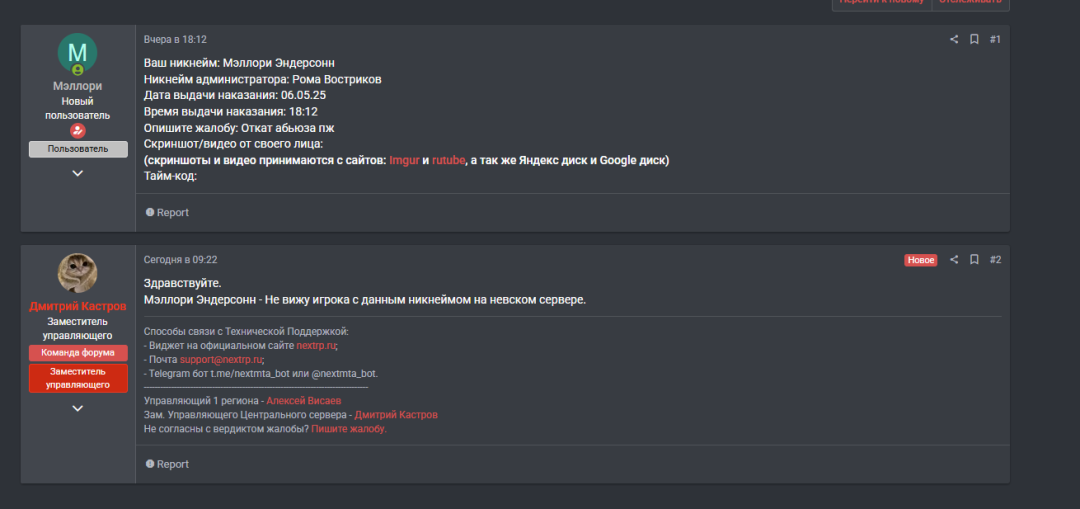Open Дмитрий Кастров's avatar picture
This screenshot has height=509, width=1080.
[77, 273]
